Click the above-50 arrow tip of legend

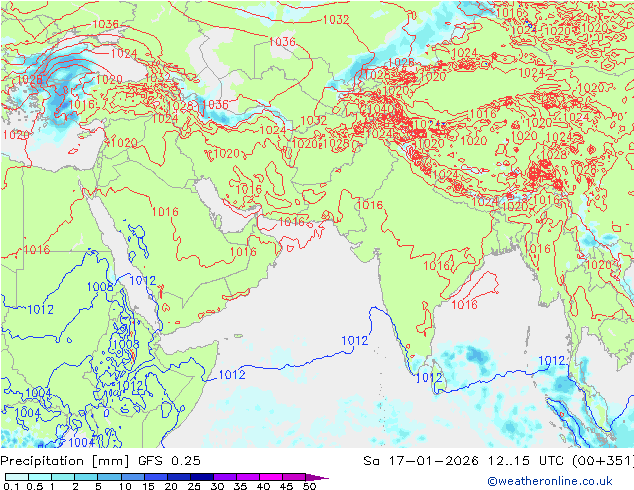[x=317, y=477]
